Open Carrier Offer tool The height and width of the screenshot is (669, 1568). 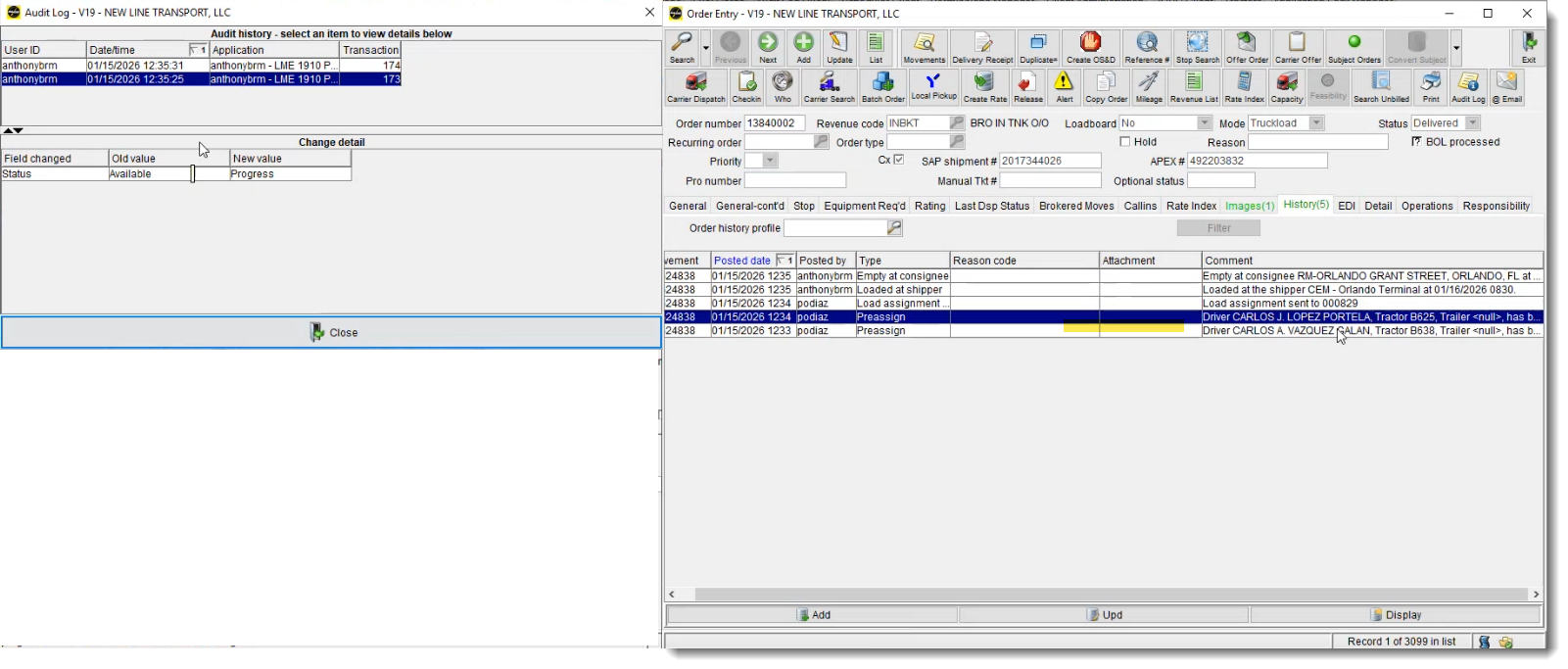tap(1298, 47)
